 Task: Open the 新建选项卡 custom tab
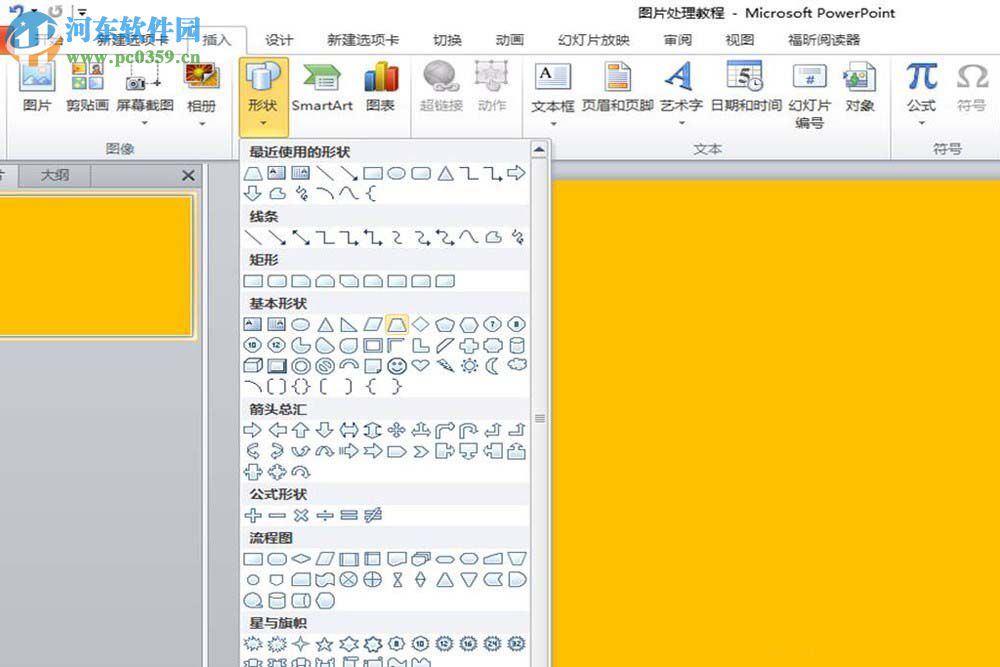pos(363,40)
